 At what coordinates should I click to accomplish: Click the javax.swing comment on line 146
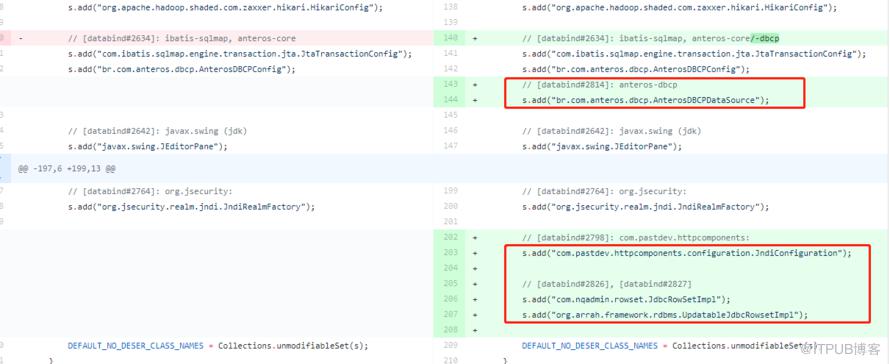click(x=612, y=131)
